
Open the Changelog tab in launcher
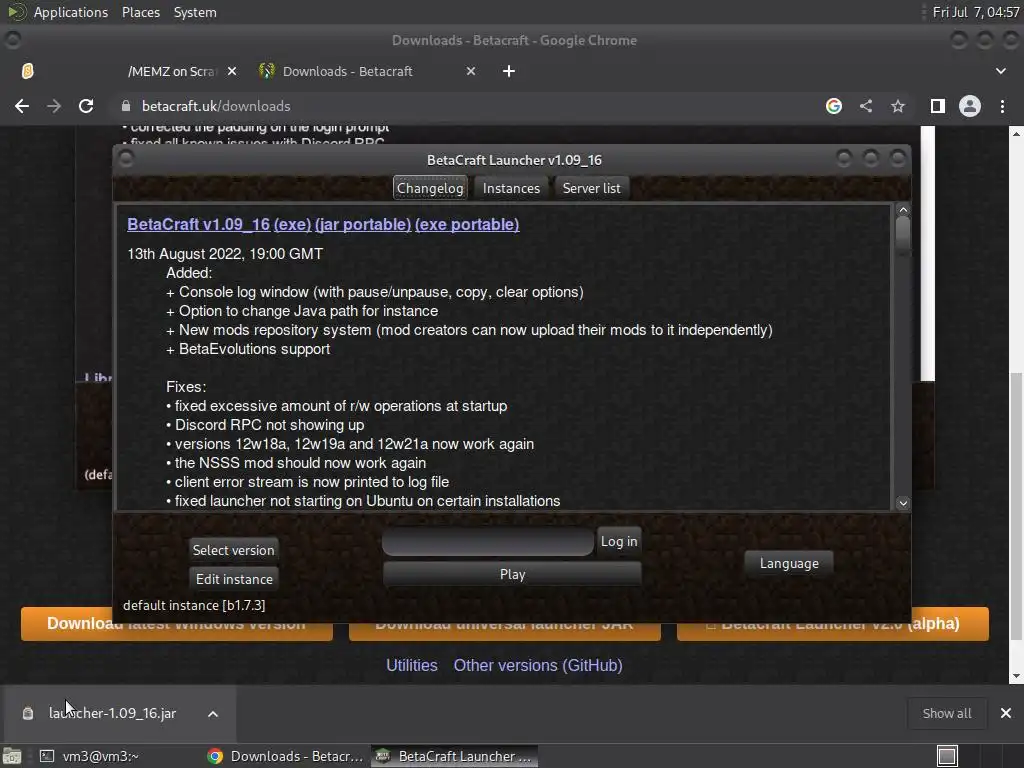tap(430, 188)
